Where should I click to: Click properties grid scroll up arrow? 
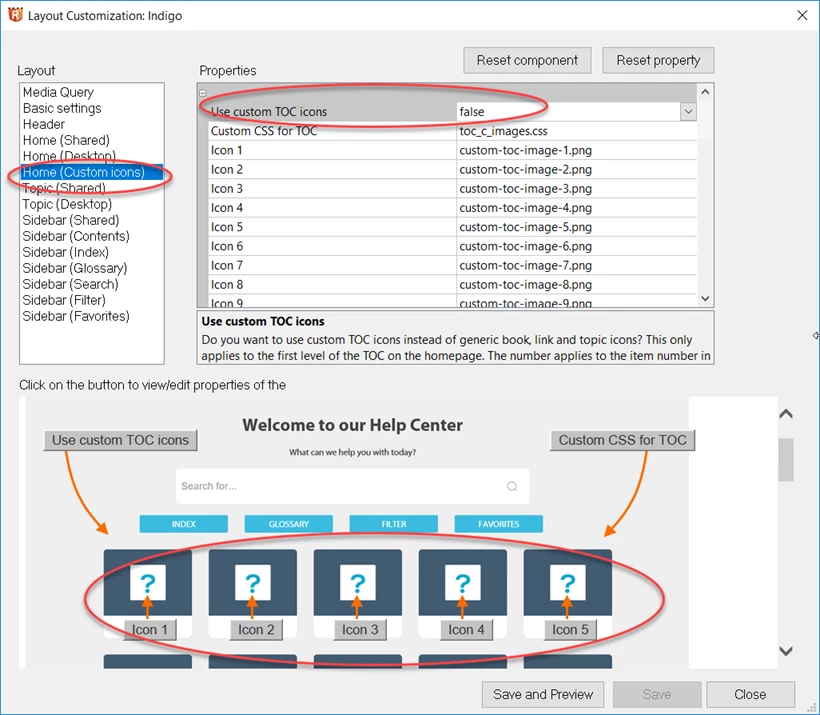click(x=705, y=92)
